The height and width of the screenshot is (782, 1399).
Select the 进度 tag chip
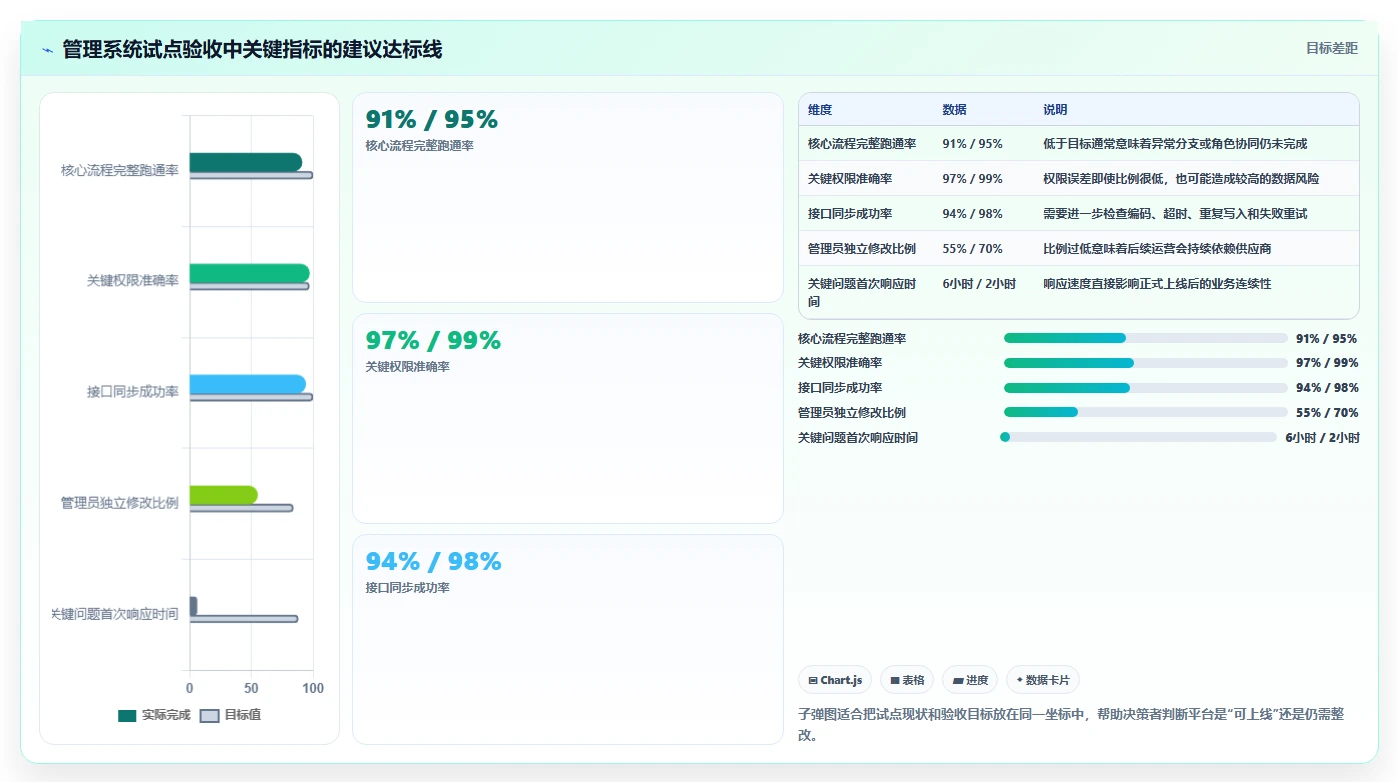[x=970, y=680]
